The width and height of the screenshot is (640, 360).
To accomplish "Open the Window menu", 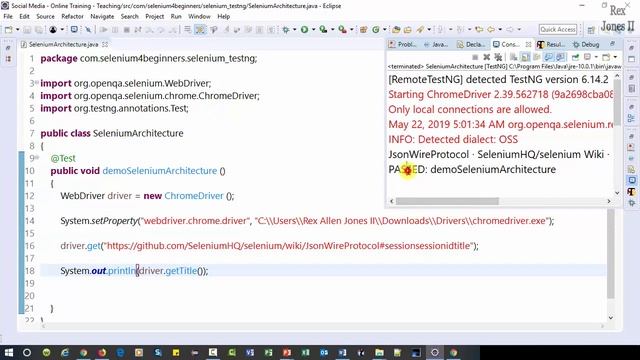I will [x=199, y=16].
